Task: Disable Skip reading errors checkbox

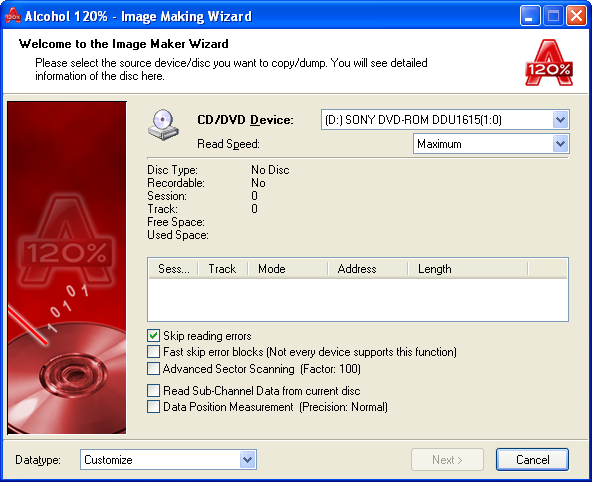Action: (153, 336)
